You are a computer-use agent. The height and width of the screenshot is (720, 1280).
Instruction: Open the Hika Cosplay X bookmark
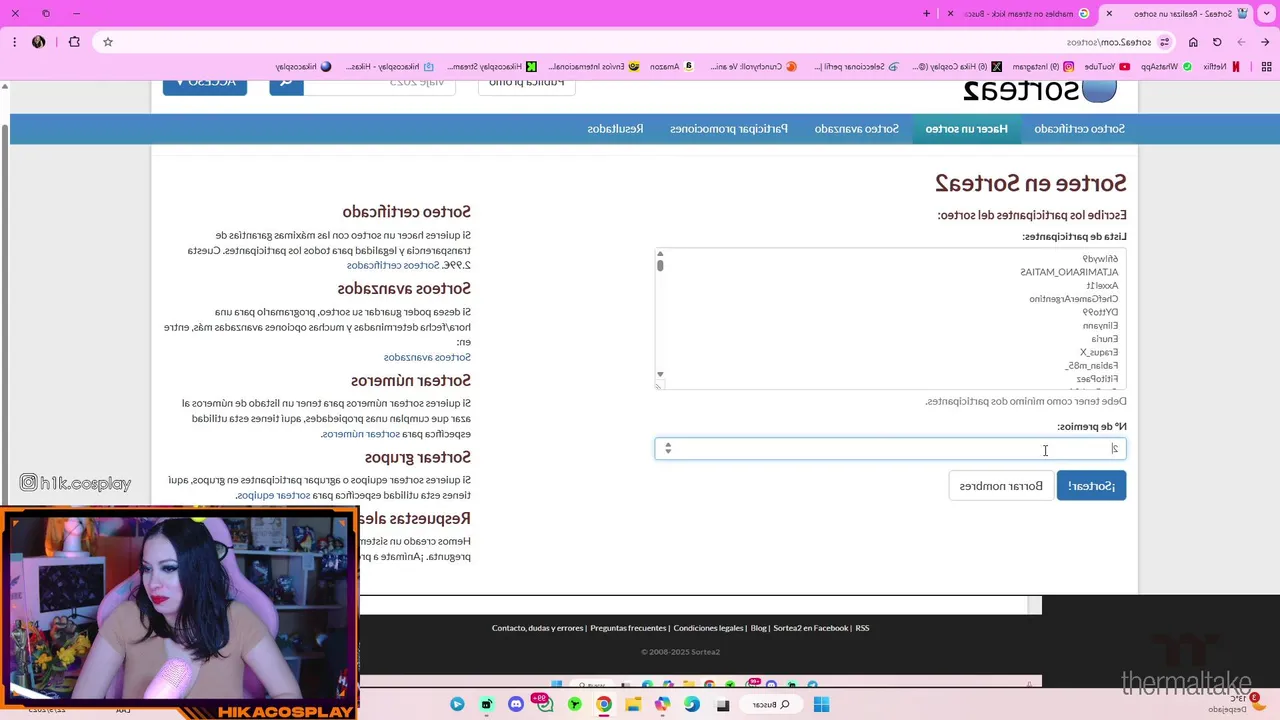[958, 67]
